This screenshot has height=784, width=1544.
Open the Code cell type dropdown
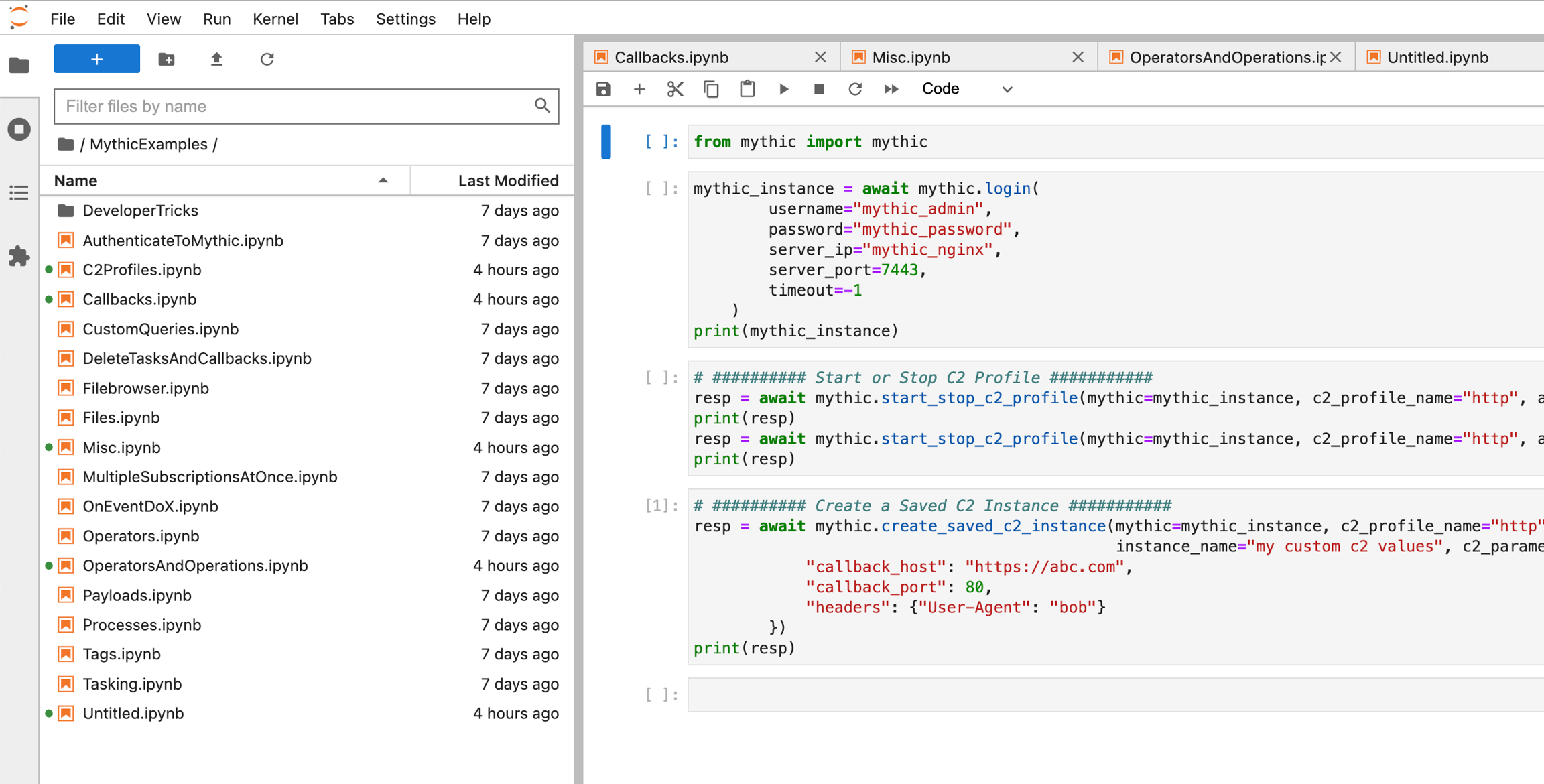pos(966,89)
